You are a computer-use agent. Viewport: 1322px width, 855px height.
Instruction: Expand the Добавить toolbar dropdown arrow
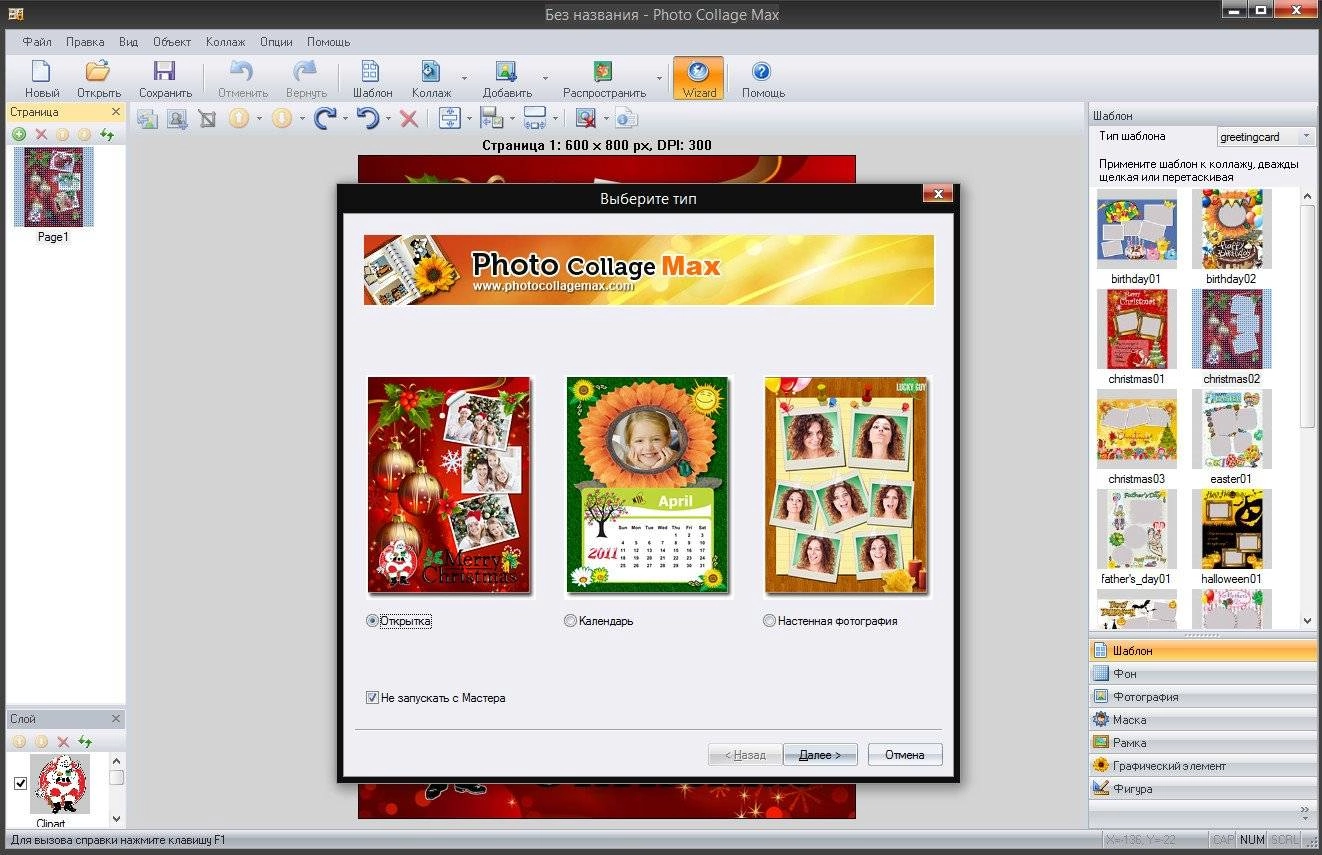545,79
